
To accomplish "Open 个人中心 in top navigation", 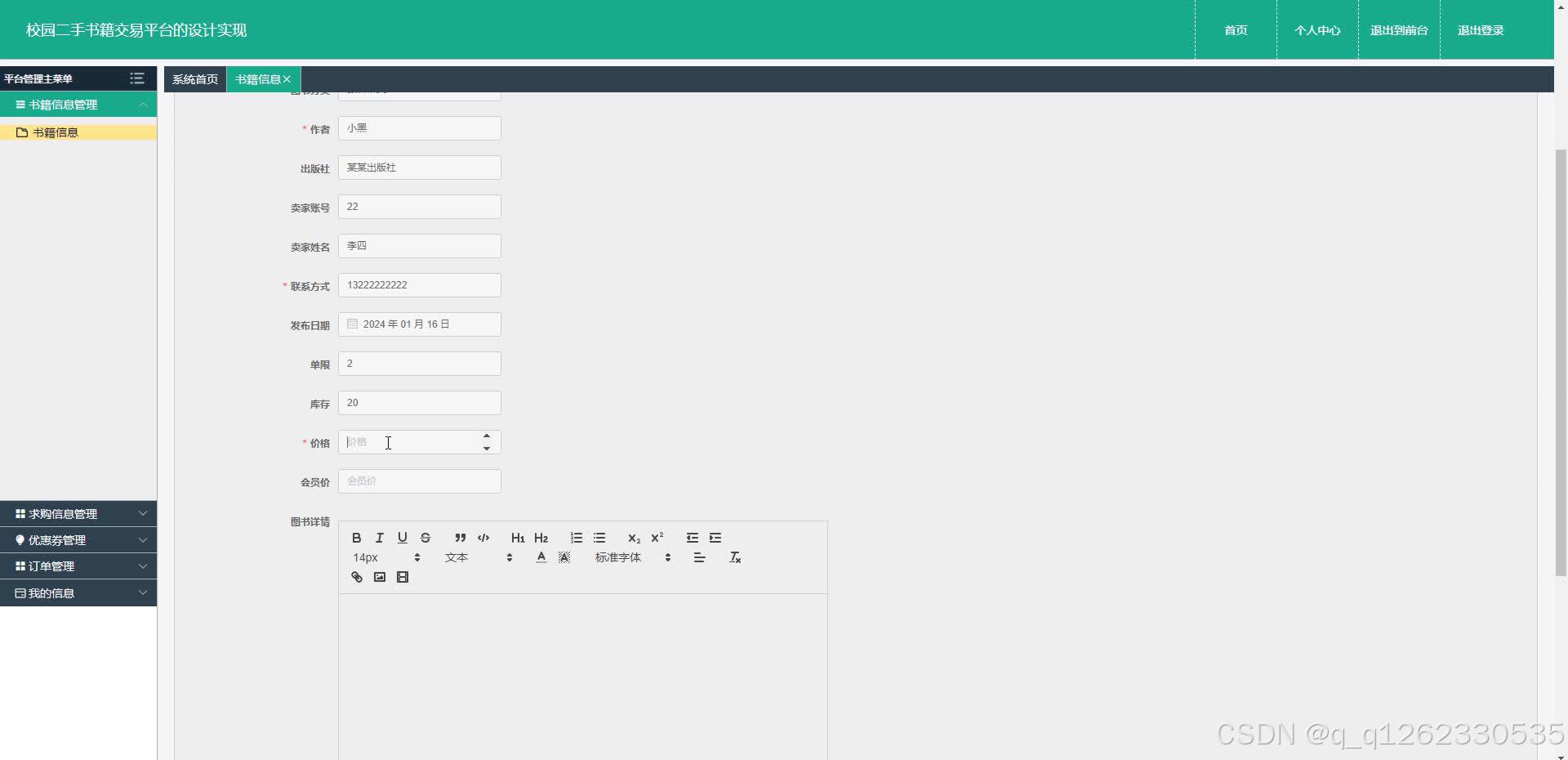I will 1317,30.
